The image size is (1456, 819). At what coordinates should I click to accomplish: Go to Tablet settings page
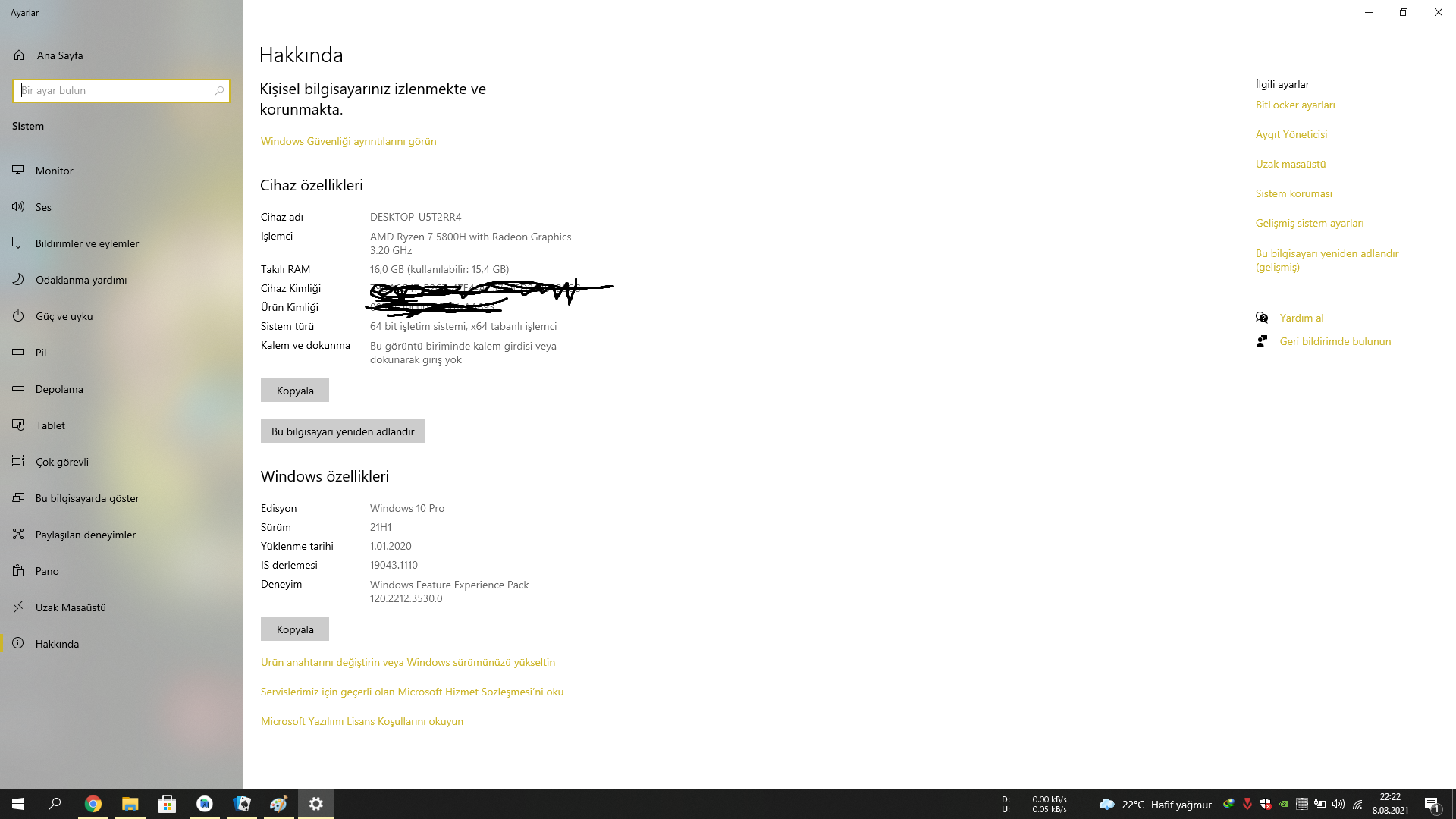click(50, 425)
